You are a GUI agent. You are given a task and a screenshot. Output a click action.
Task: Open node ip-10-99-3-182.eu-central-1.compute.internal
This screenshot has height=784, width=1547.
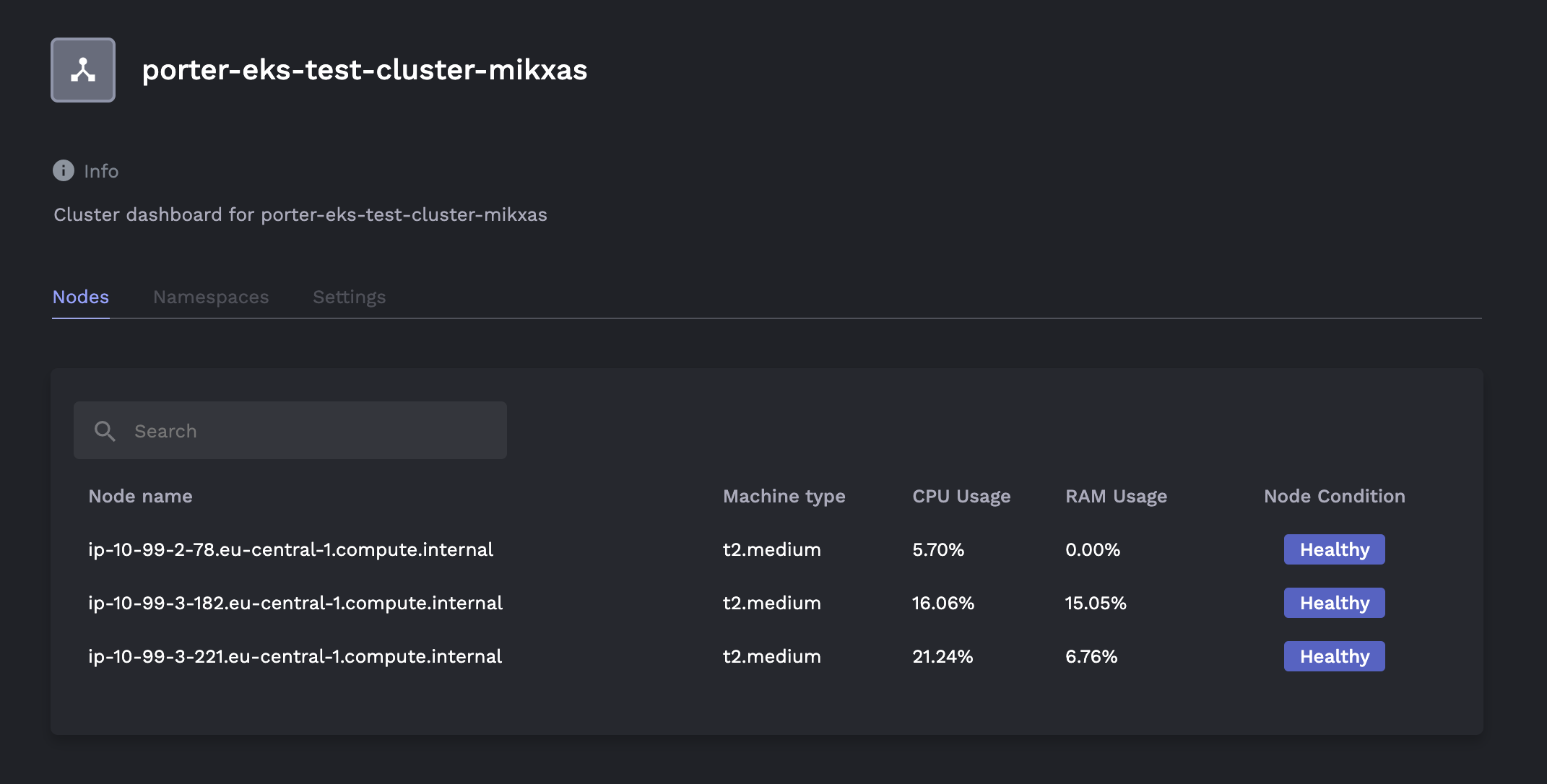295,603
